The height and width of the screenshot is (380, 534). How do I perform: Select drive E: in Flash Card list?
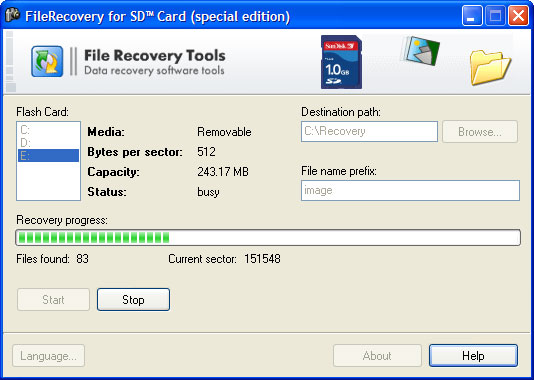(x=48, y=156)
